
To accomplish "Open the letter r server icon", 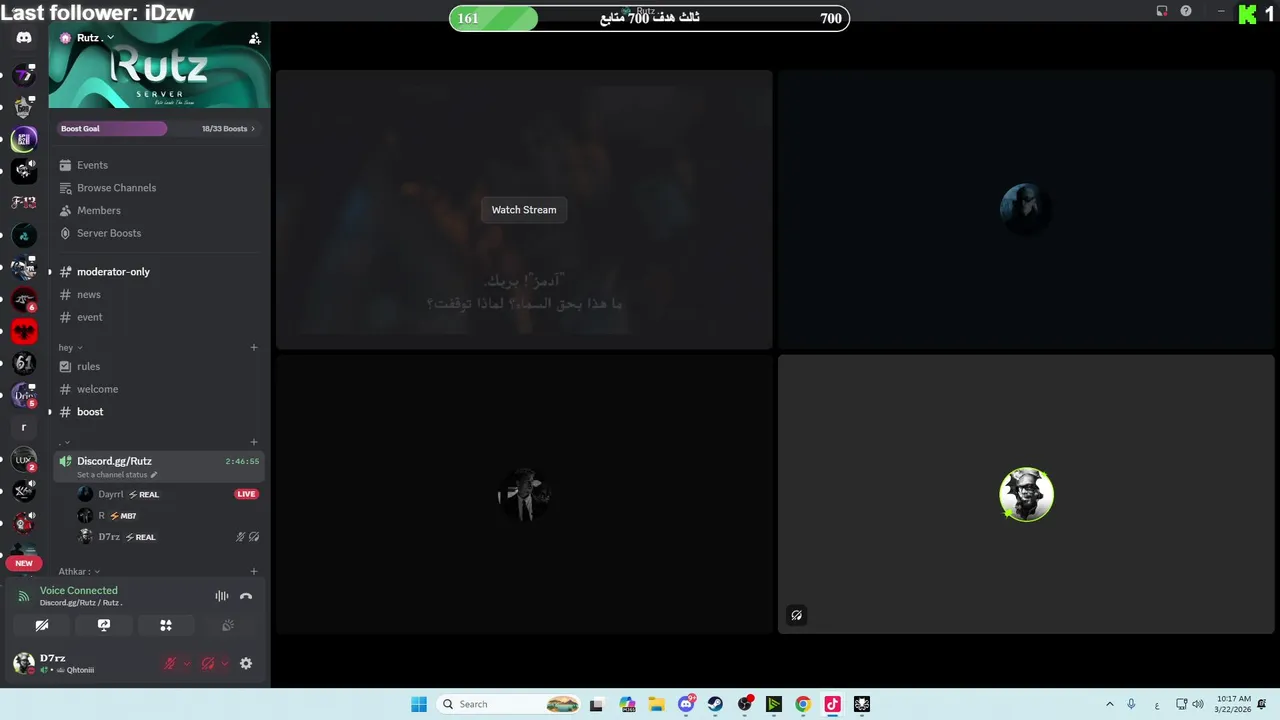I will [24, 427].
